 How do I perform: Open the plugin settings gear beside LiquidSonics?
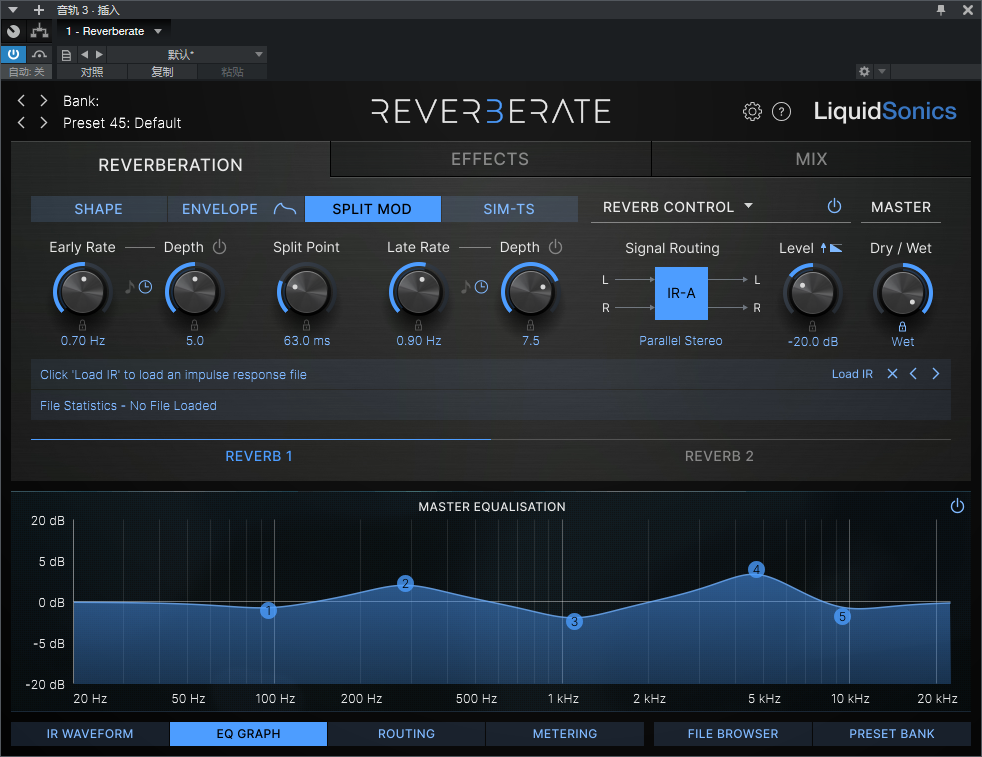pyautogui.click(x=752, y=111)
